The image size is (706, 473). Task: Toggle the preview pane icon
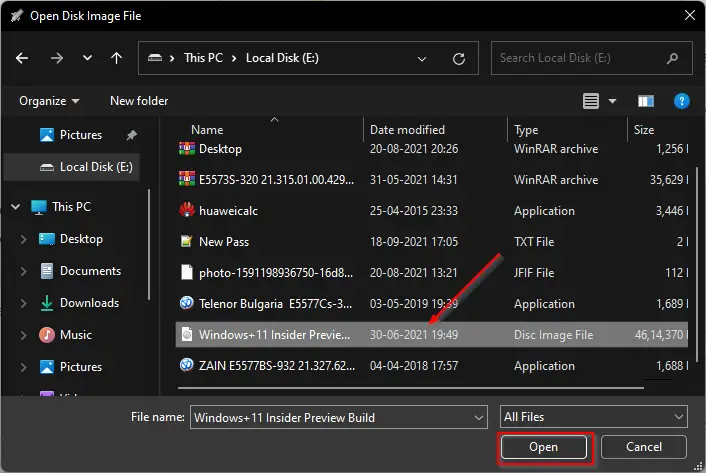point(646,101)
